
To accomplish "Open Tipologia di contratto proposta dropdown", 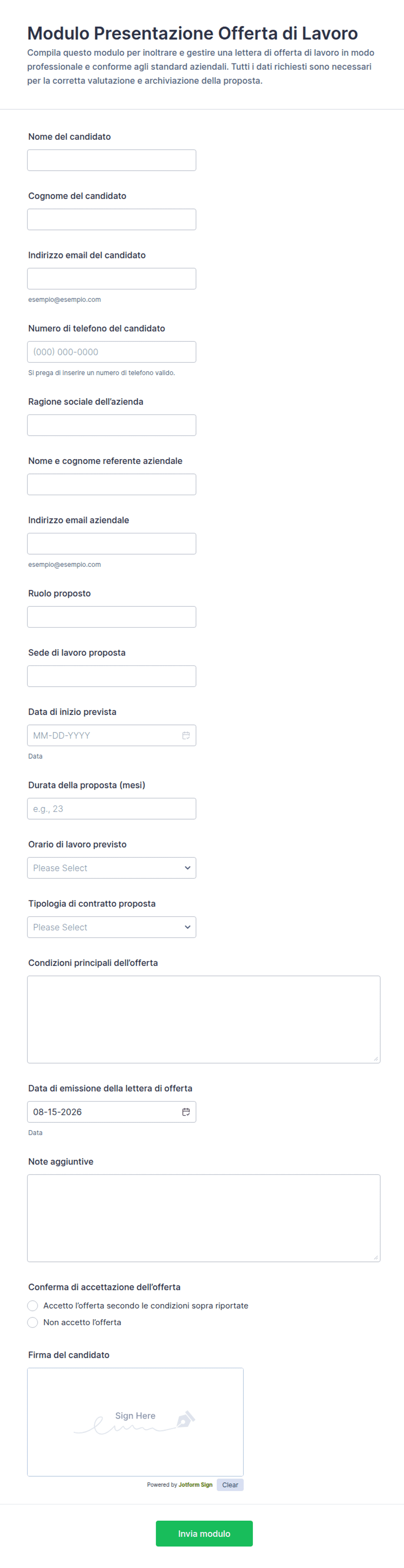I will point(111,927).
